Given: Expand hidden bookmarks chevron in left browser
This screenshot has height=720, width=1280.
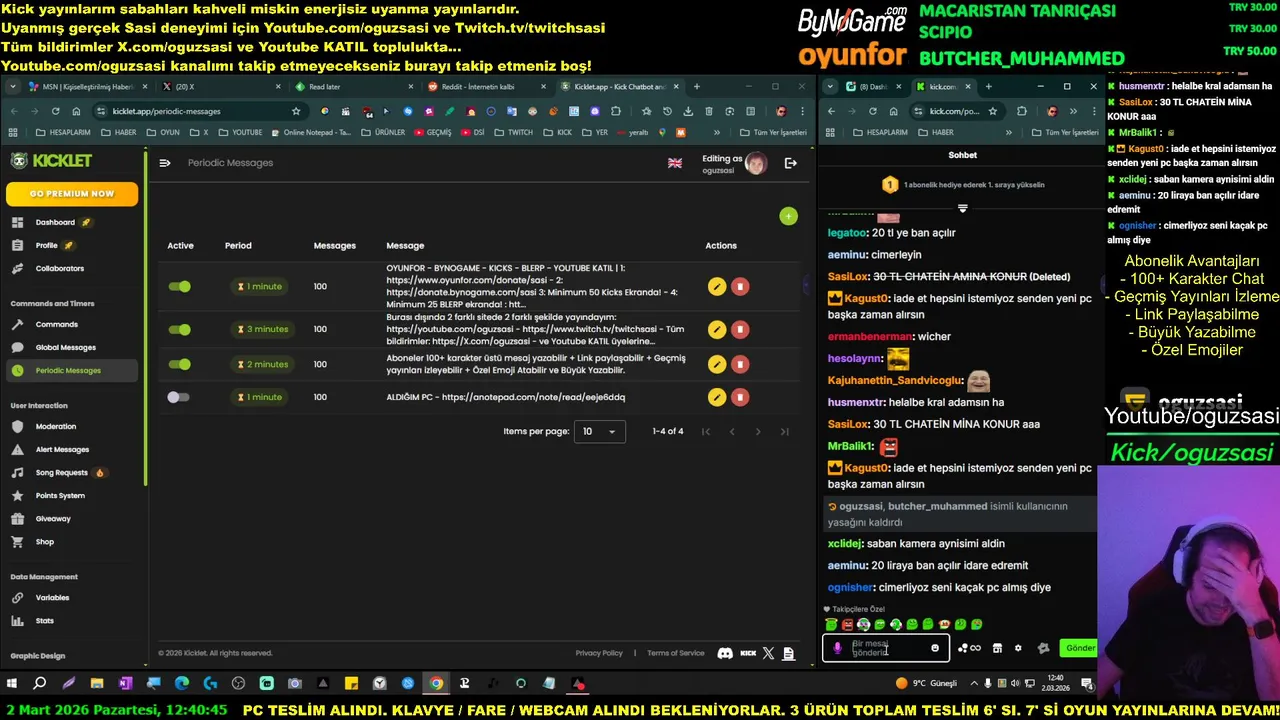Looking at the screenshot, I should pyautogui.click(x=716, y=132).
